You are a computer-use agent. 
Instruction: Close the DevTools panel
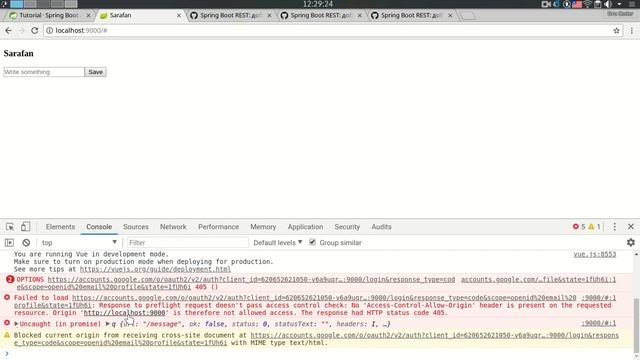click(x=631, y=227)
